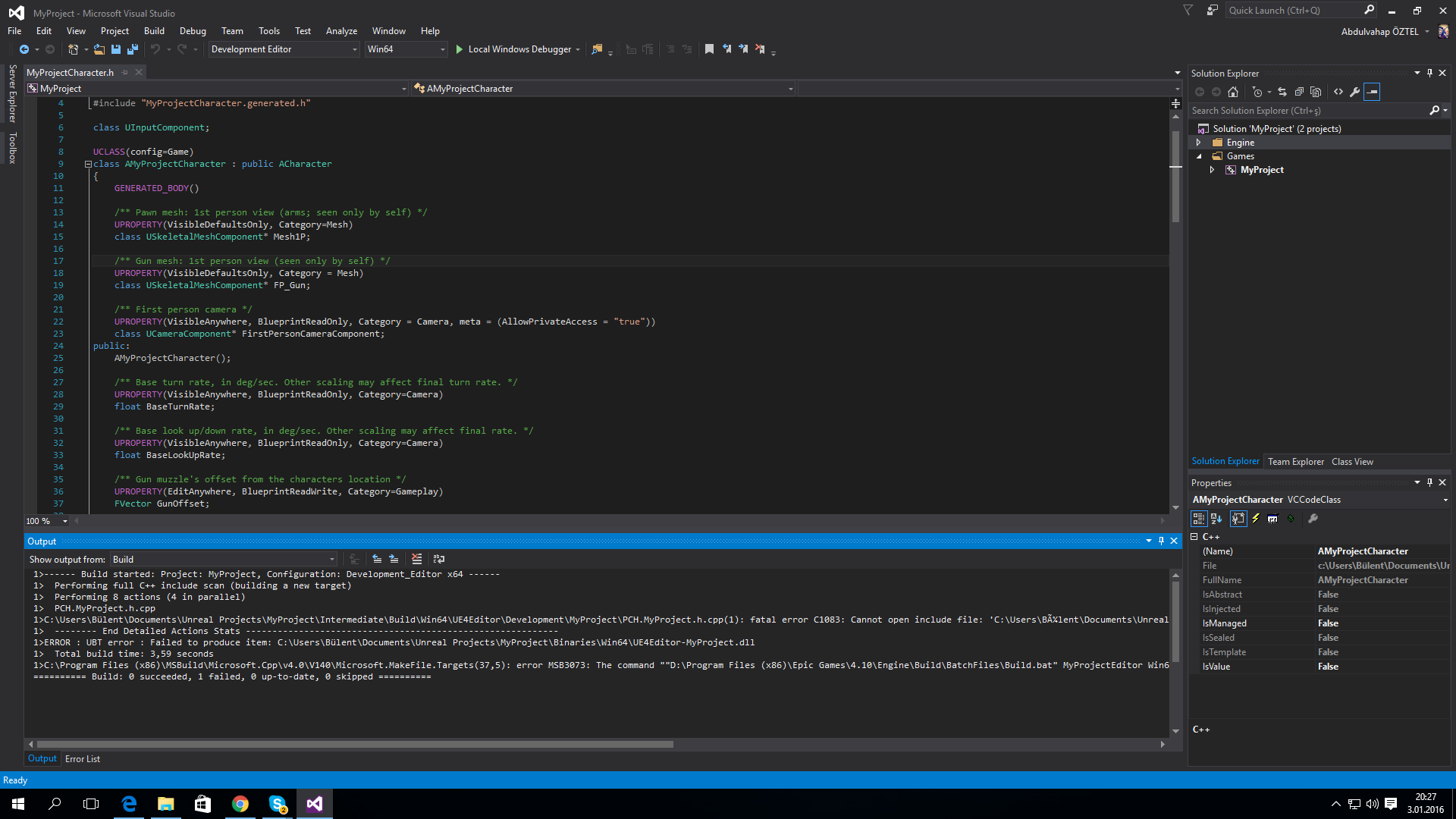Click Collapse All in Solution Explorer toolbar
Image resolution: width=1456 pixels, height=819 pixels.
click(x=1299, y=92)
